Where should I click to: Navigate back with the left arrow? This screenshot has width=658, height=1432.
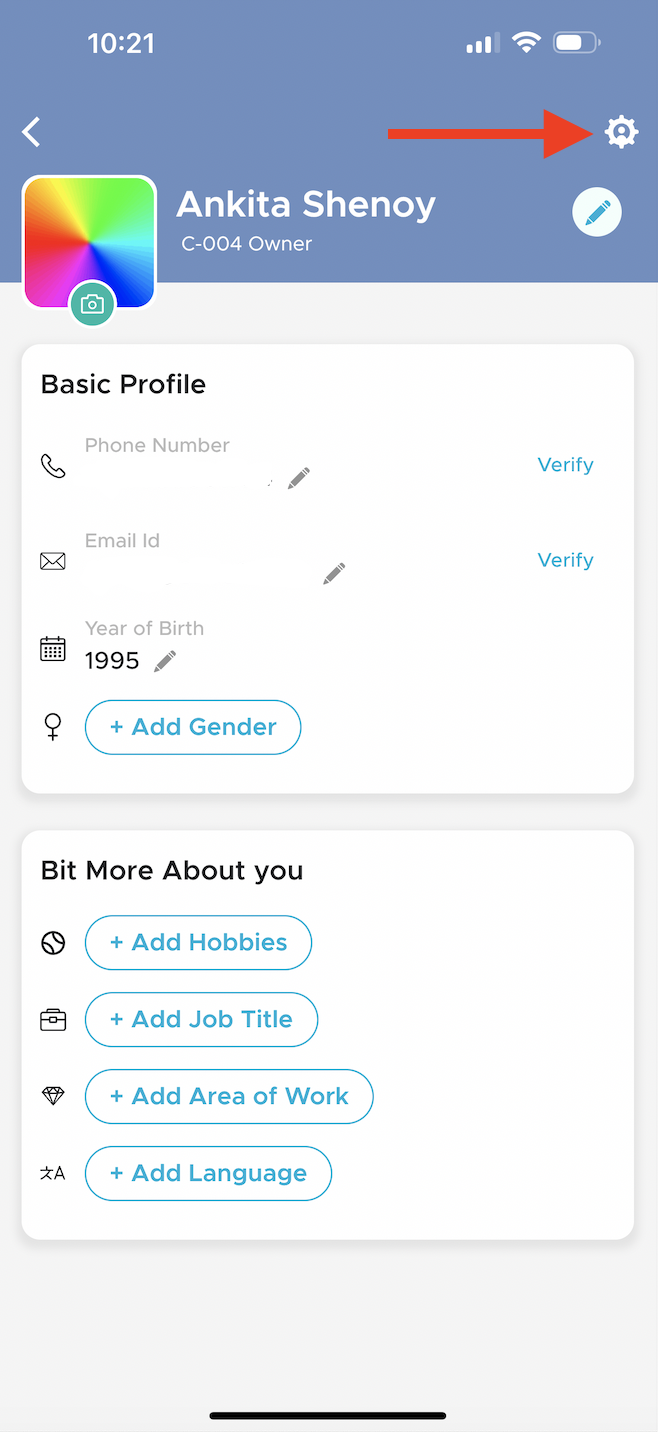(x=30, y=131)
